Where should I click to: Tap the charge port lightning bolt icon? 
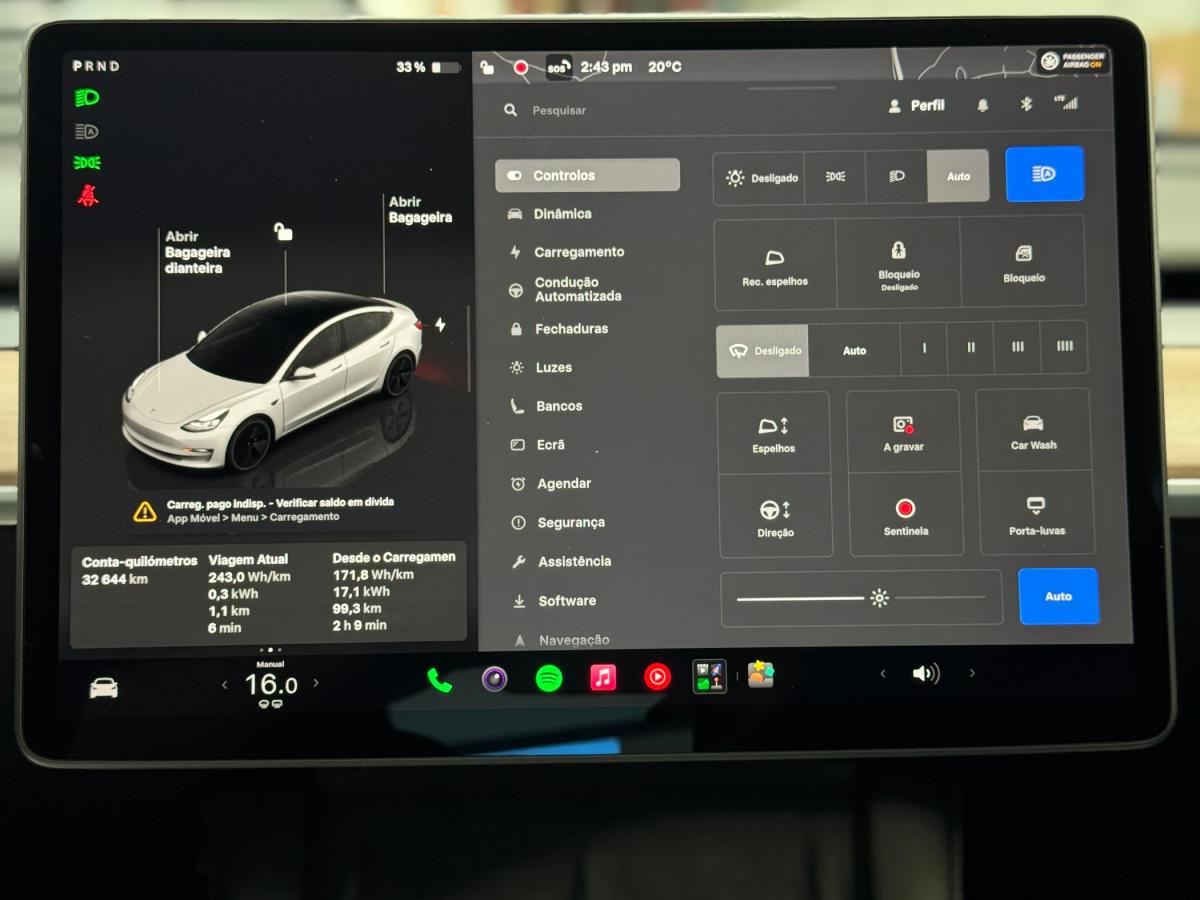(x=440, y=324)
